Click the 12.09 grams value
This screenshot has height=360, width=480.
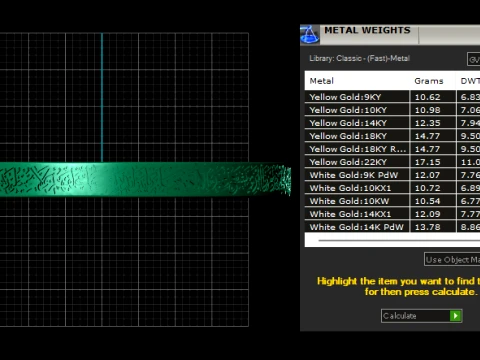(x=427, y=214)
